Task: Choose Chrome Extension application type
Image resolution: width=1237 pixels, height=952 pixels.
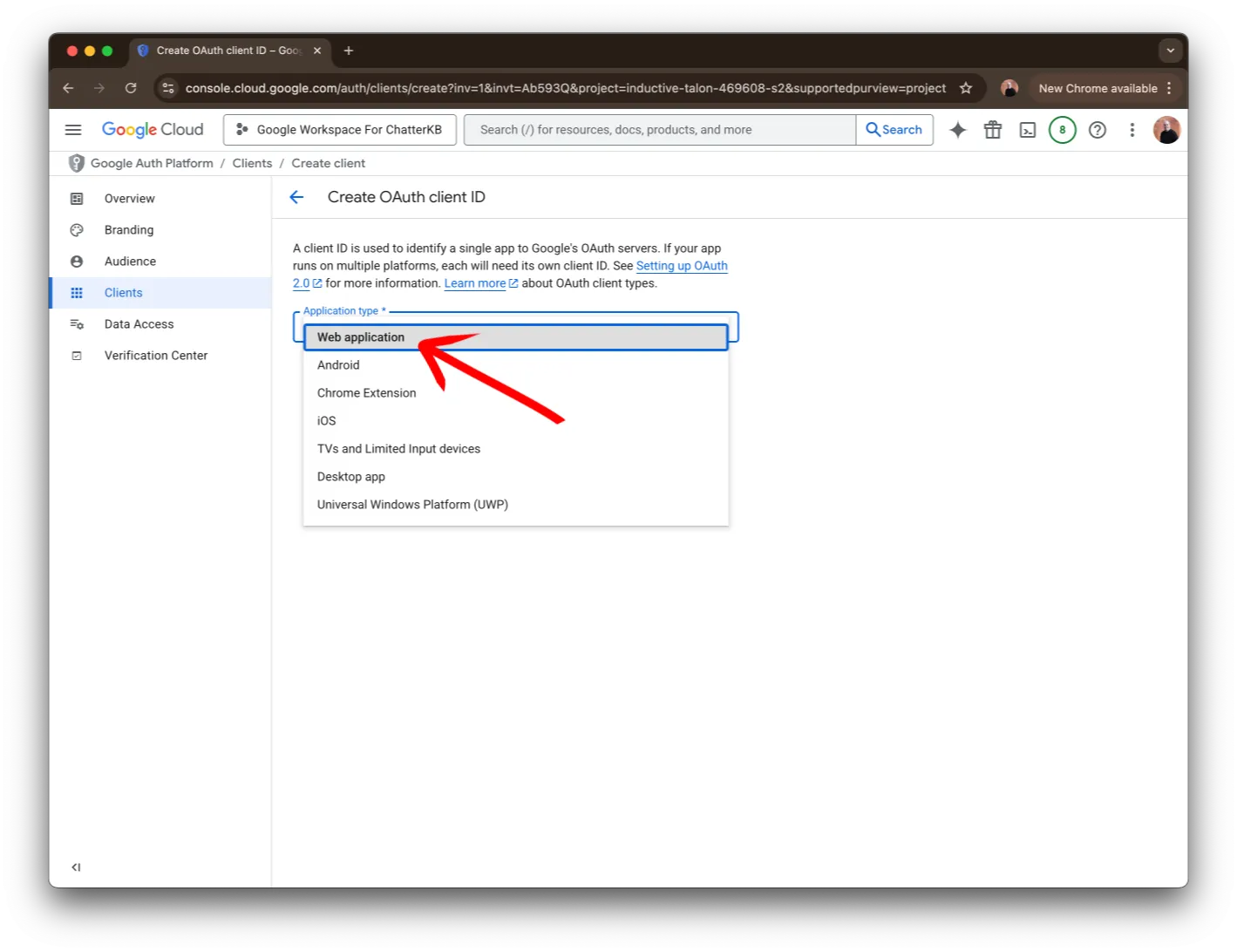Action: (516, 393)
